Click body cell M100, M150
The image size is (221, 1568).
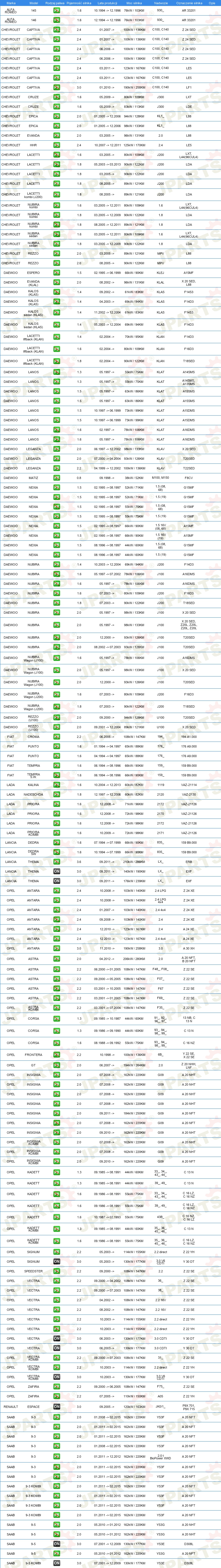(x=161, y=478)
